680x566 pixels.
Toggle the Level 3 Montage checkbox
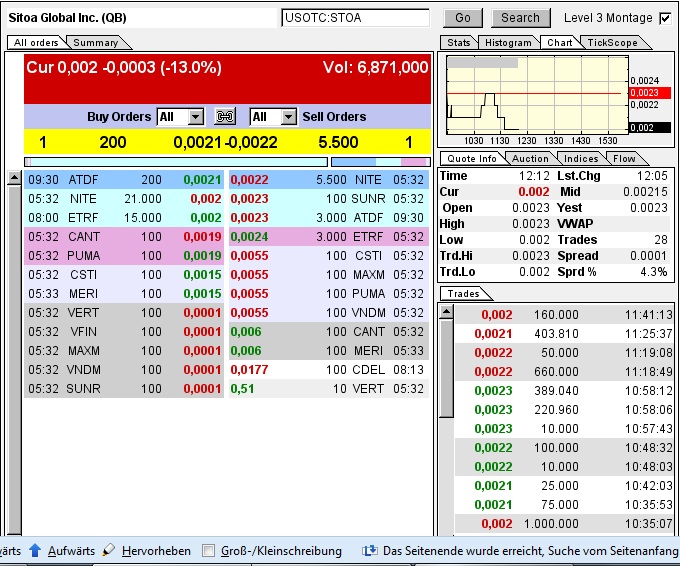(x=665, y=18)
